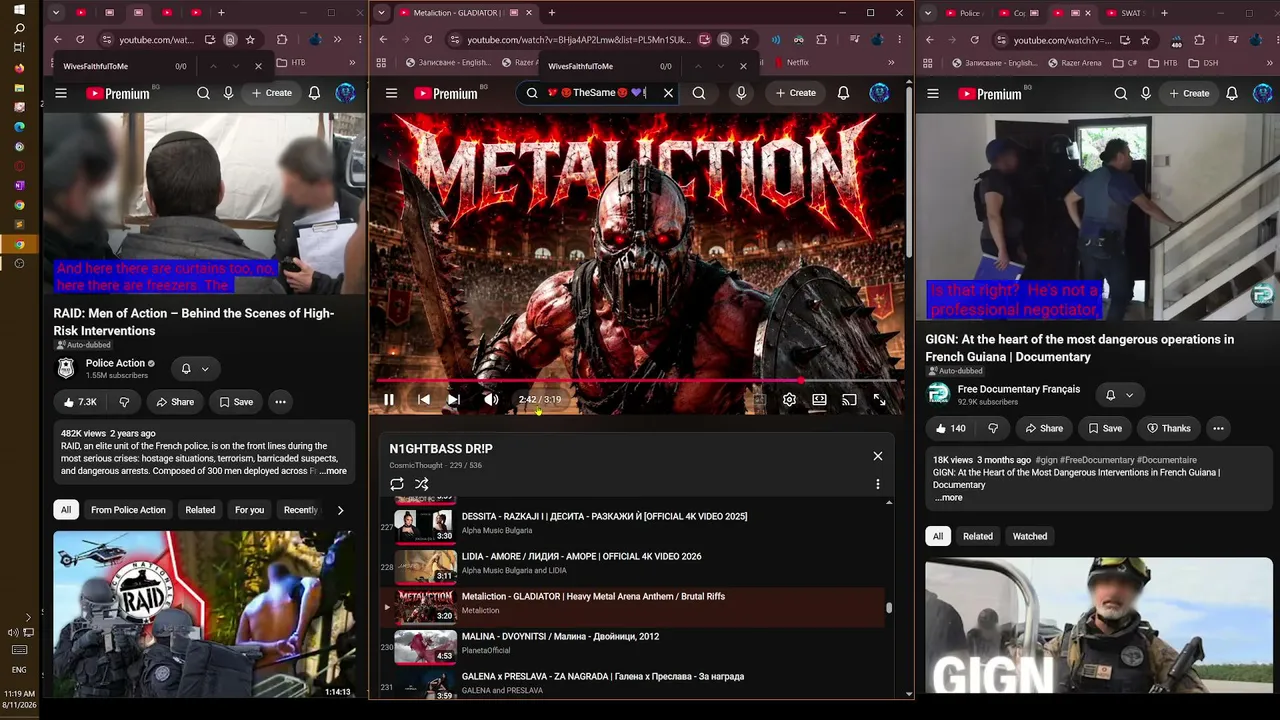Send Thanks on the GIGN video

click(x=1169, y=428)
